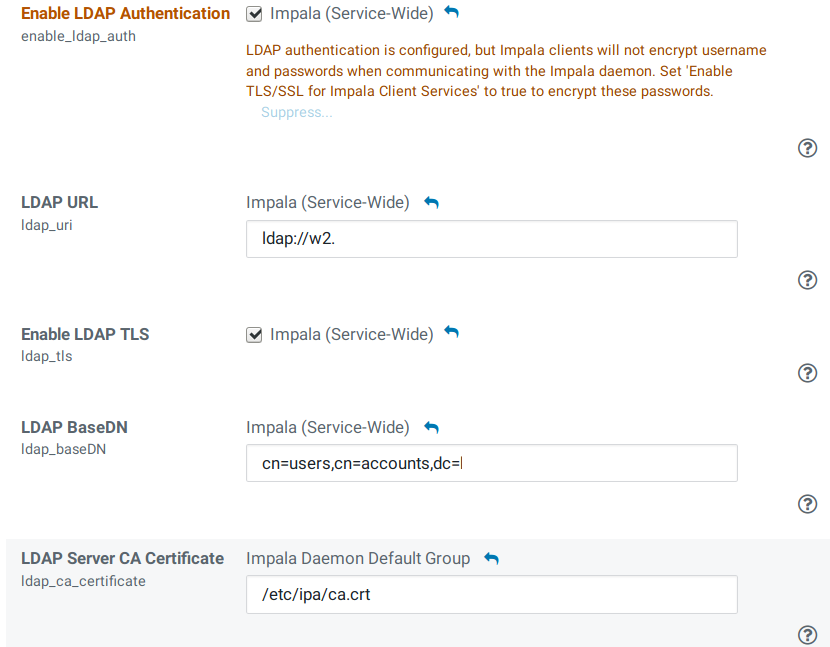Show help for LDAP BaseDN option
Viewport: 830px width, 647px height.
(x=808, y=504)
